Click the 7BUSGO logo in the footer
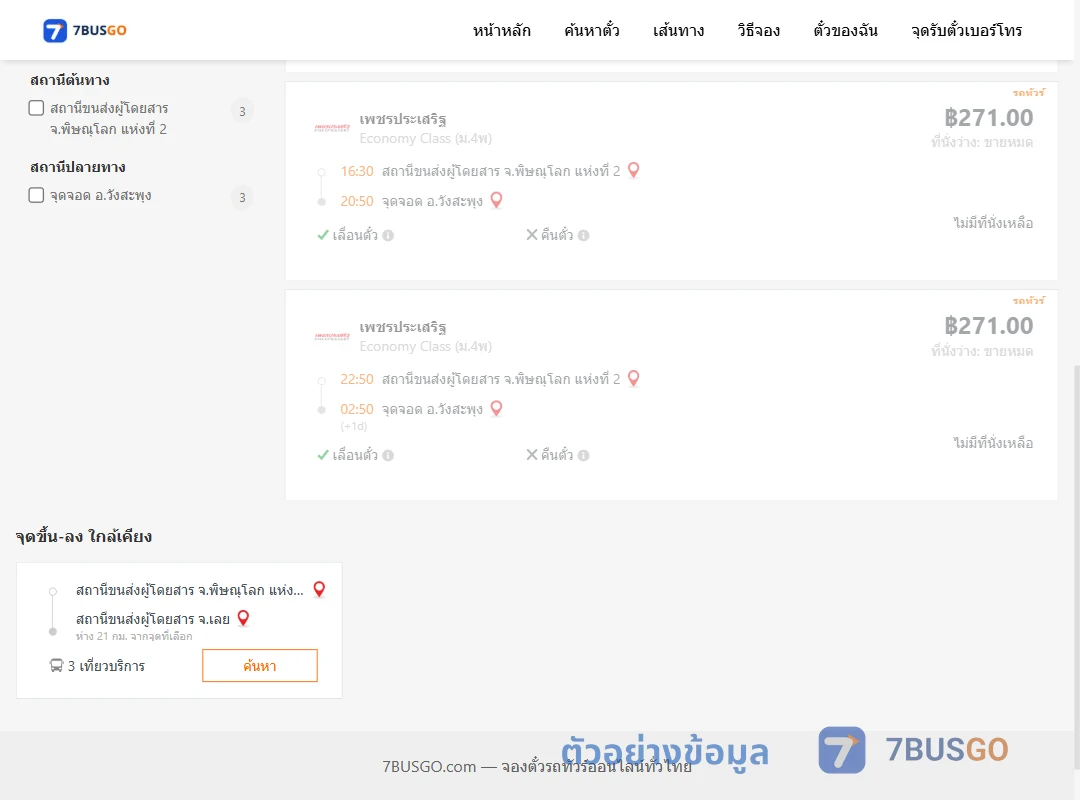This screenshot has width=1080, height=800. 913,750
